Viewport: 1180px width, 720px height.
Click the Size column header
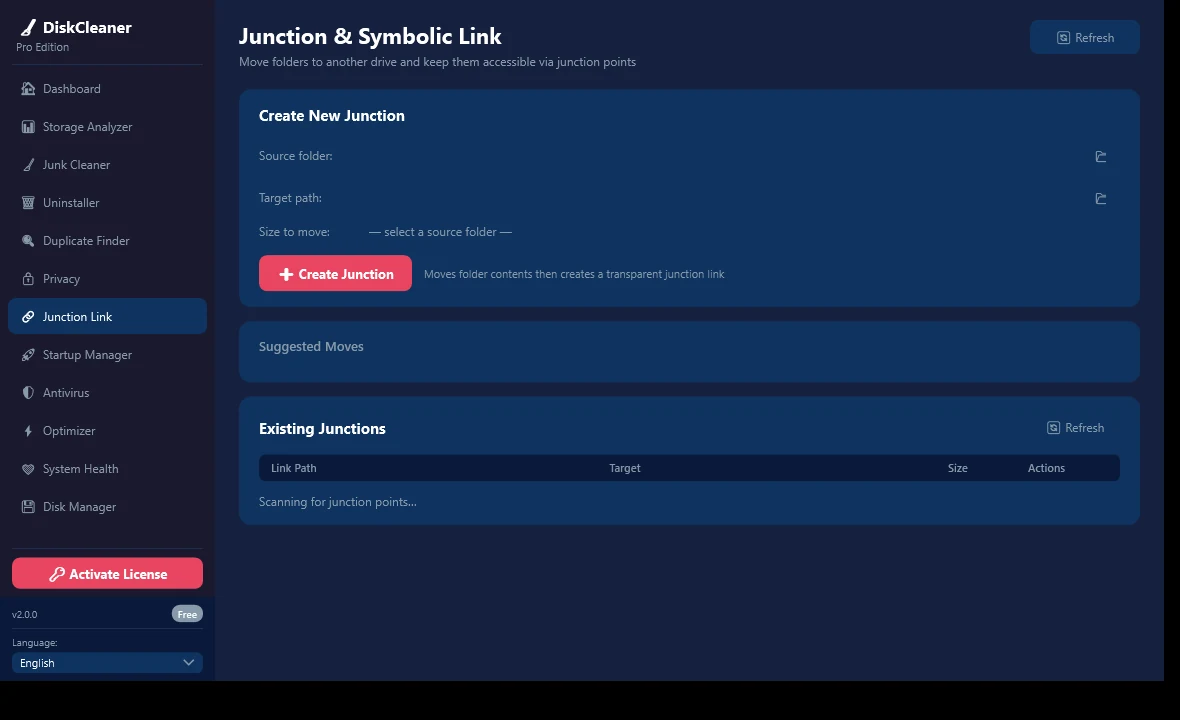pos(957,468)
